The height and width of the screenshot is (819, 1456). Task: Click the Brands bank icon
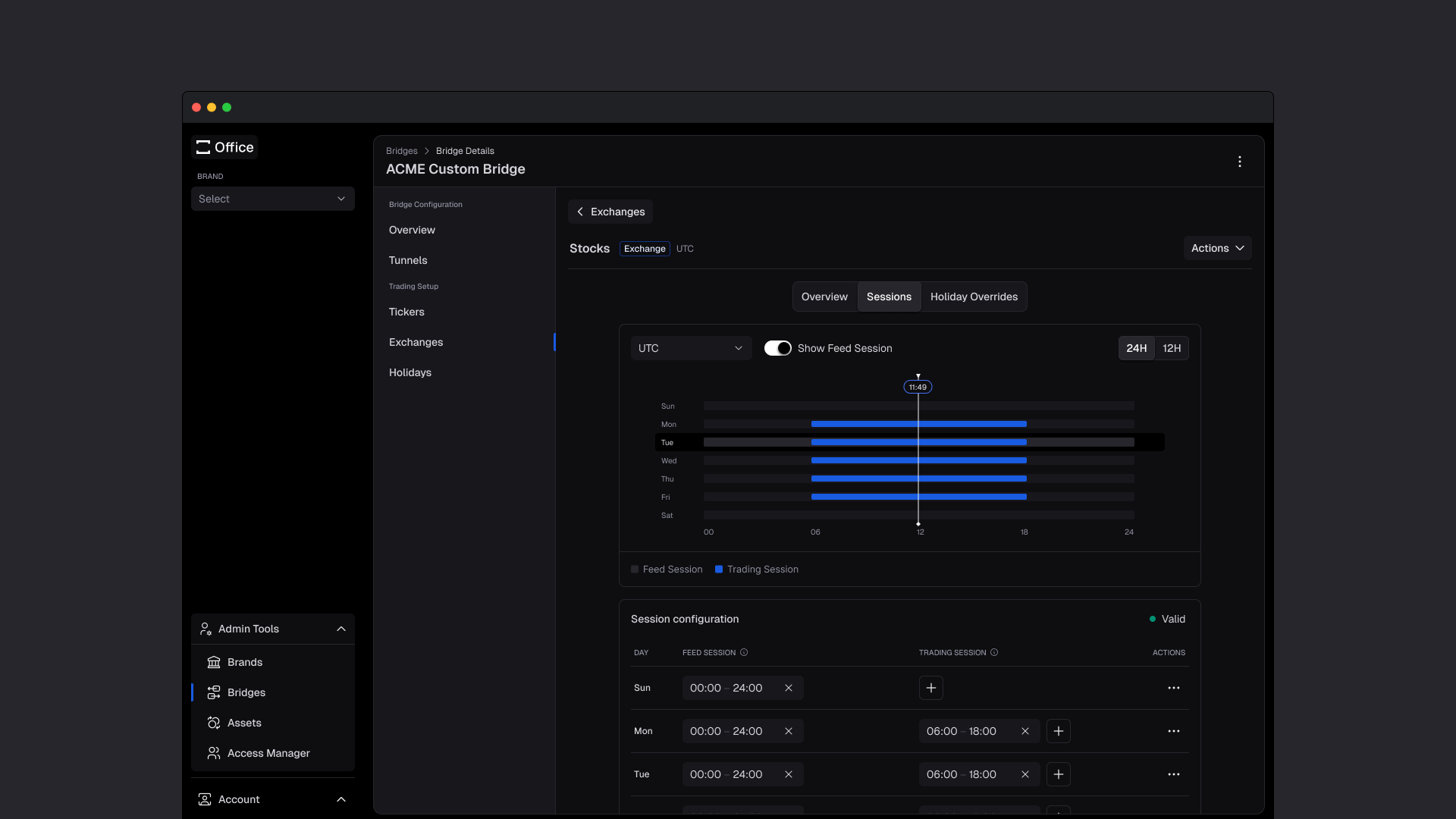pos(214,662)
